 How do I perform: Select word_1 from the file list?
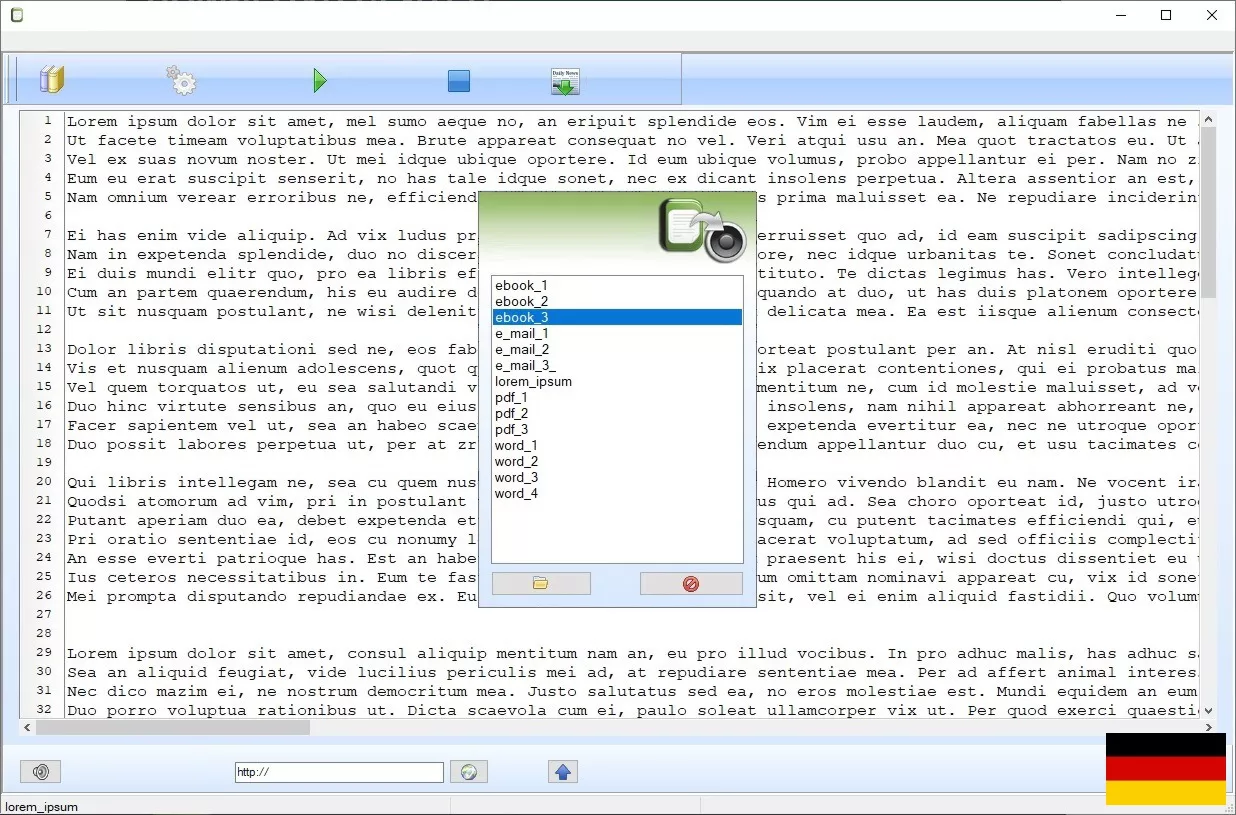coord(516,445)
